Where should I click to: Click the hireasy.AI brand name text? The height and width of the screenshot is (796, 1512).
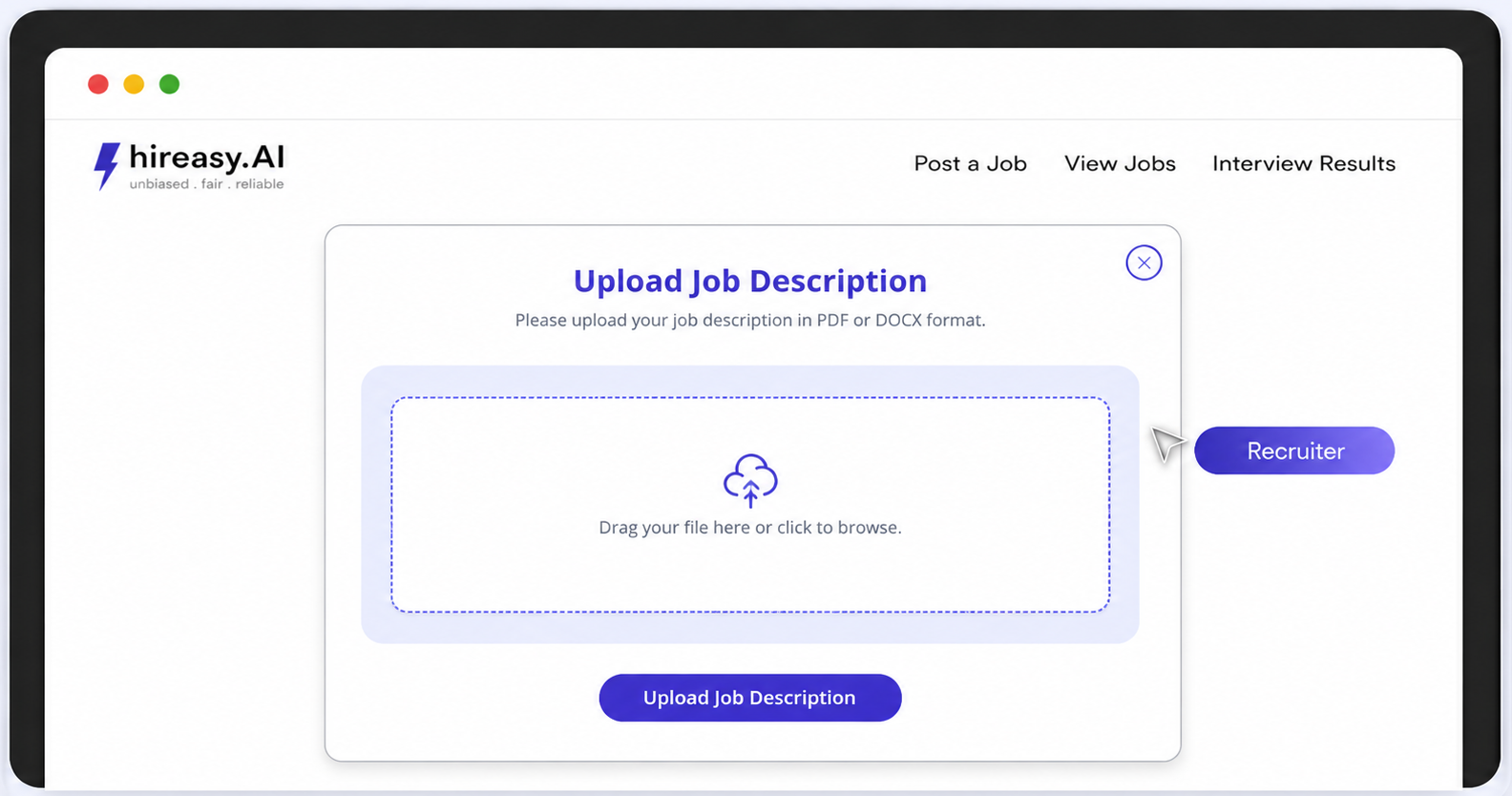(x=207, y=157)
